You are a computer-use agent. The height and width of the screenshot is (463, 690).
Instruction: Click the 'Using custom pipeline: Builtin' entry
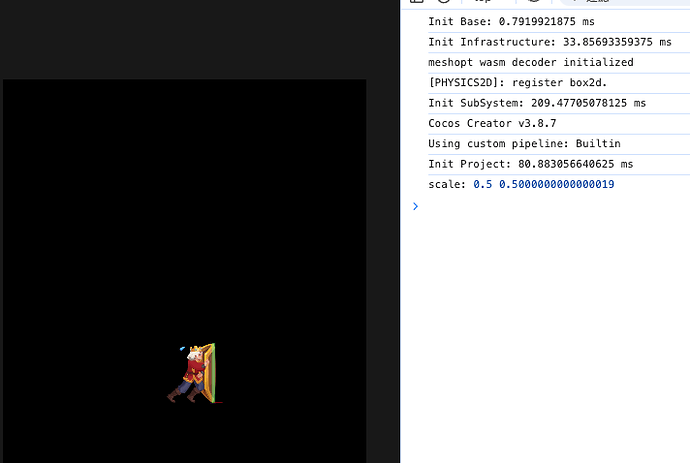point(524,143)
